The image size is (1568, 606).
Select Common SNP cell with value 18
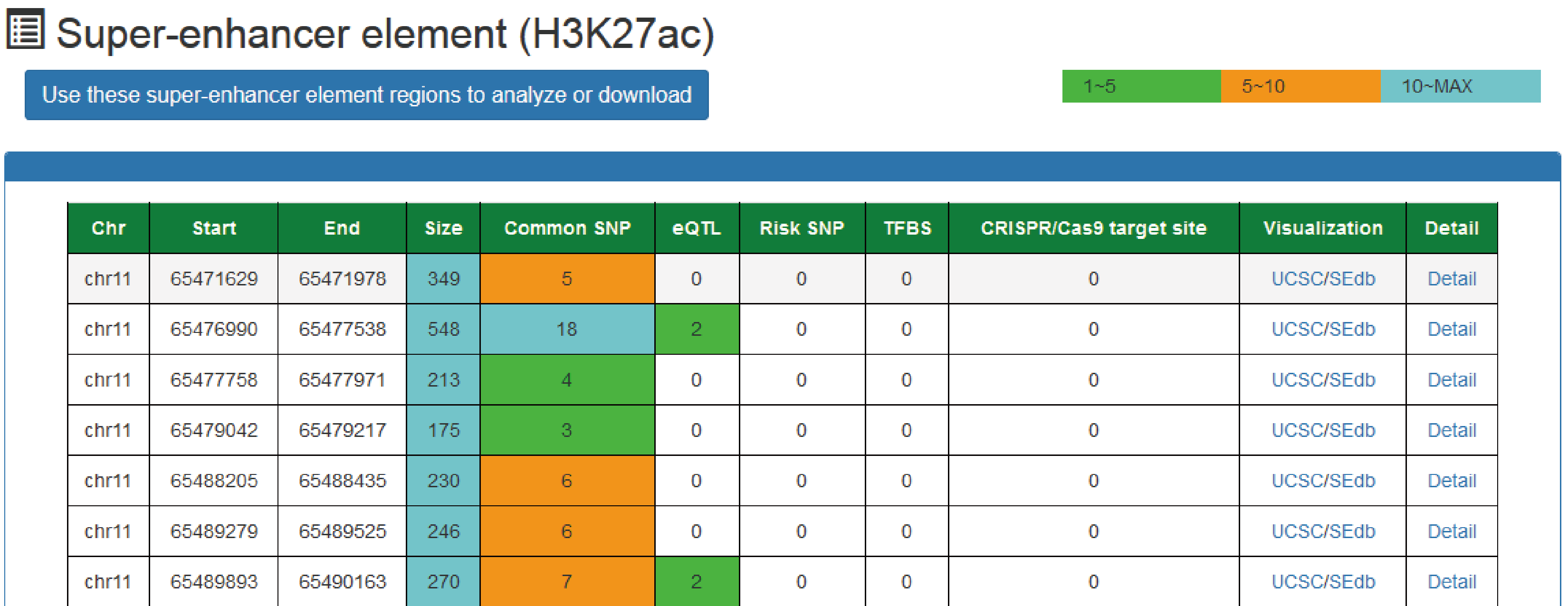[x=567, y=329]
